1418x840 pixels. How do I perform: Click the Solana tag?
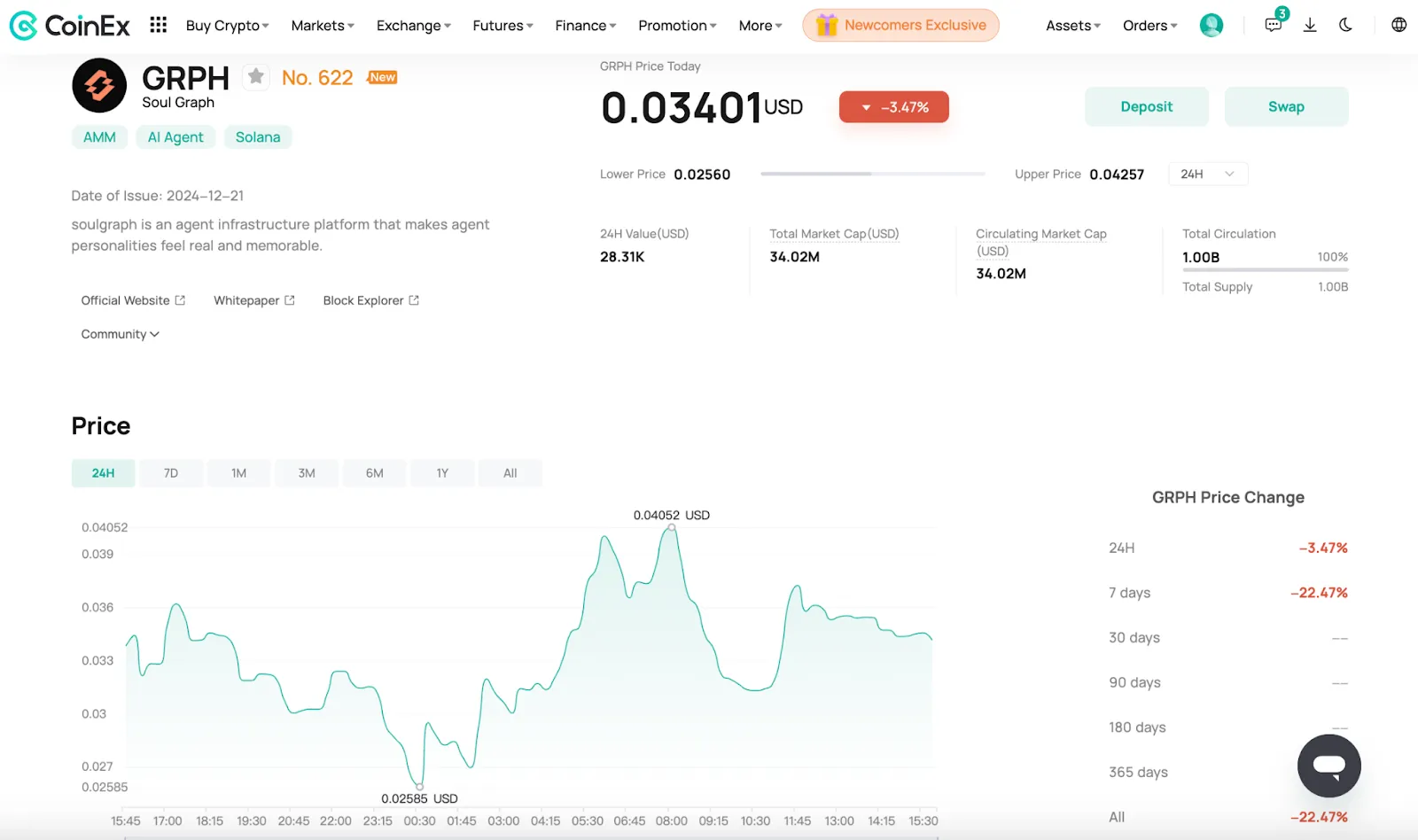(x=258, y=137)
